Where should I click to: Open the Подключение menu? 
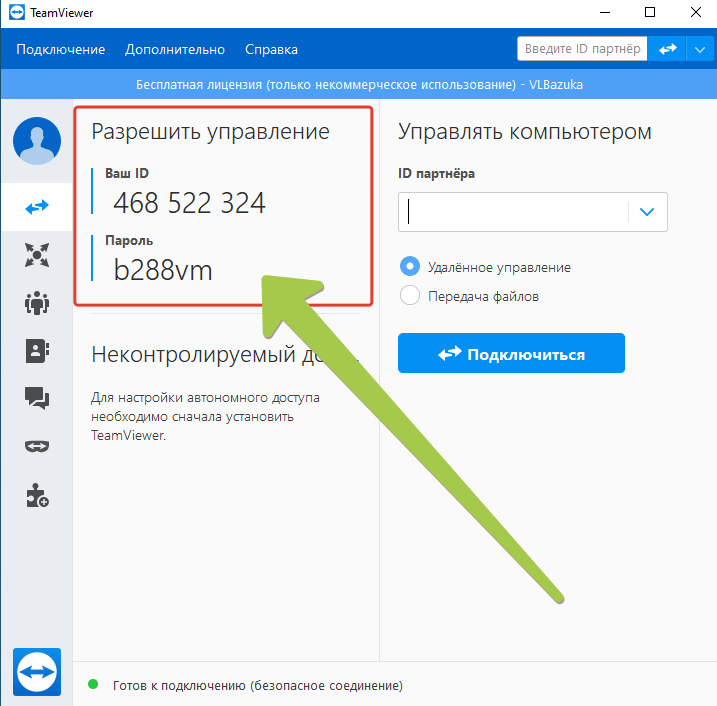point(61,50)
